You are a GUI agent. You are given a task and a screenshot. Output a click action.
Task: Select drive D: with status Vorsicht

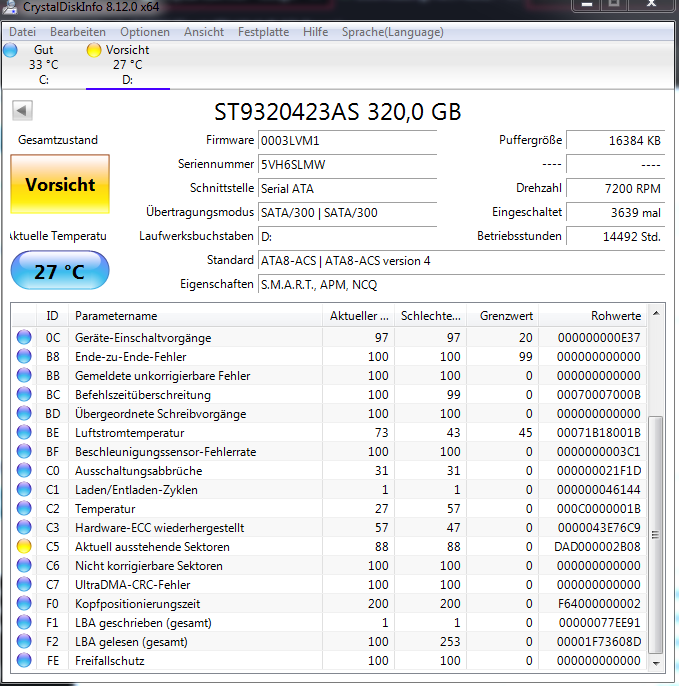[x=127, y=65]
